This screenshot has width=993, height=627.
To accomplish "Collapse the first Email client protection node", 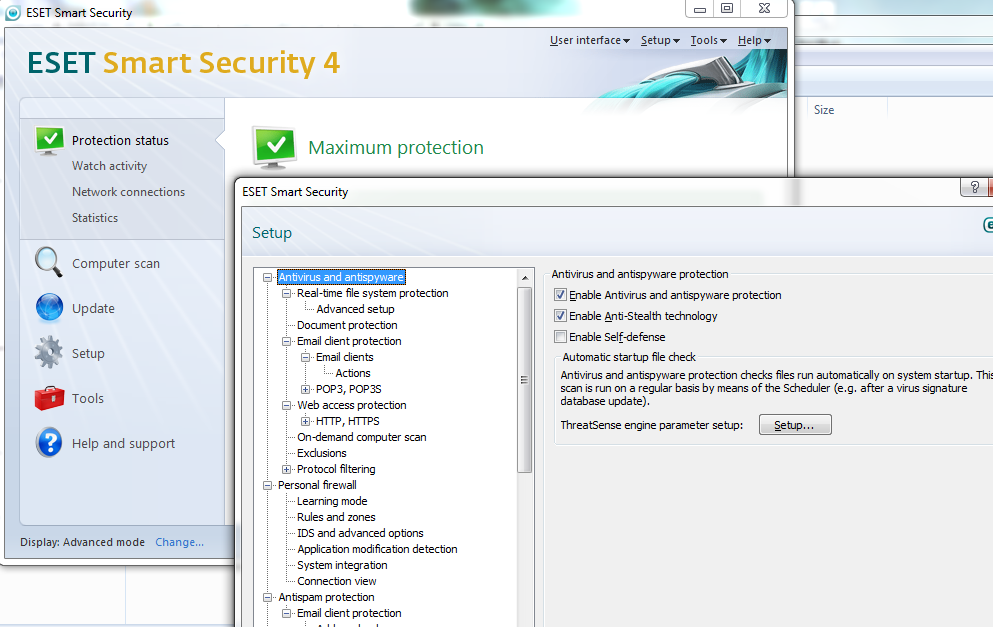I will [286, 341].
